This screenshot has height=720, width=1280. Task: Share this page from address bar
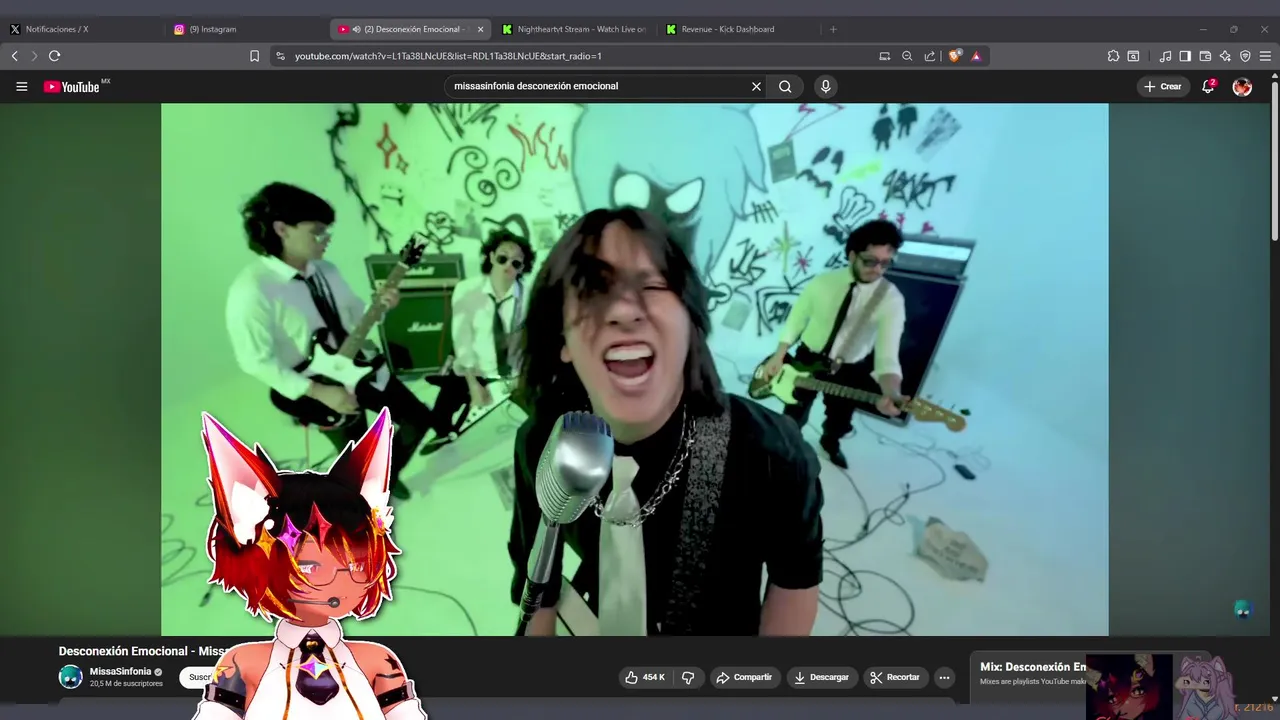(930, 56)
